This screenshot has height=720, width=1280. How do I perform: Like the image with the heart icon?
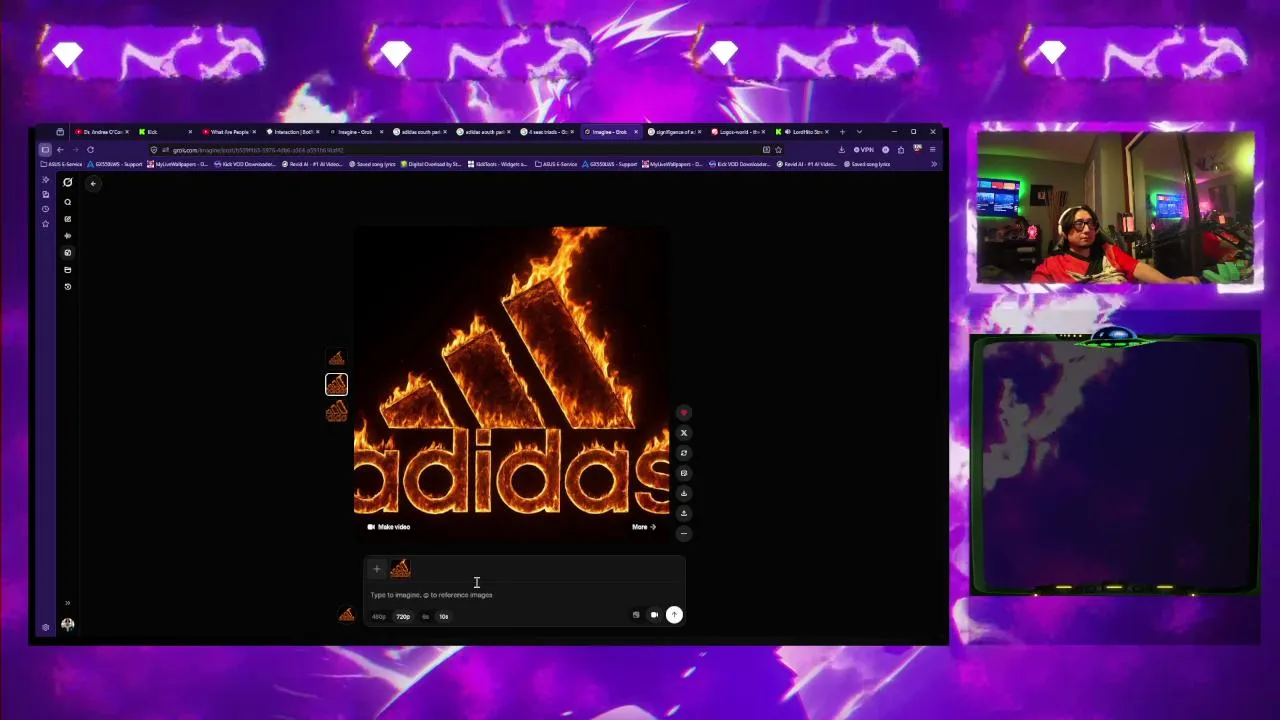pos(684,413)
